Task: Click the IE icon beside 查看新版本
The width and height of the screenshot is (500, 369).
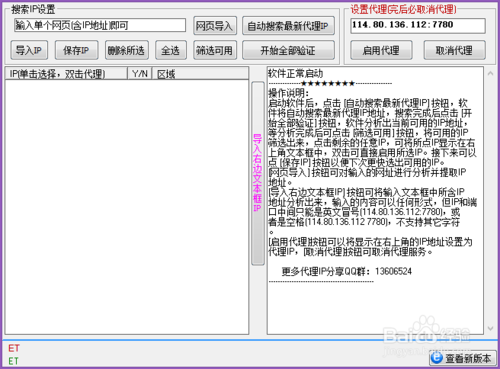Action: [x=437, y=358]
